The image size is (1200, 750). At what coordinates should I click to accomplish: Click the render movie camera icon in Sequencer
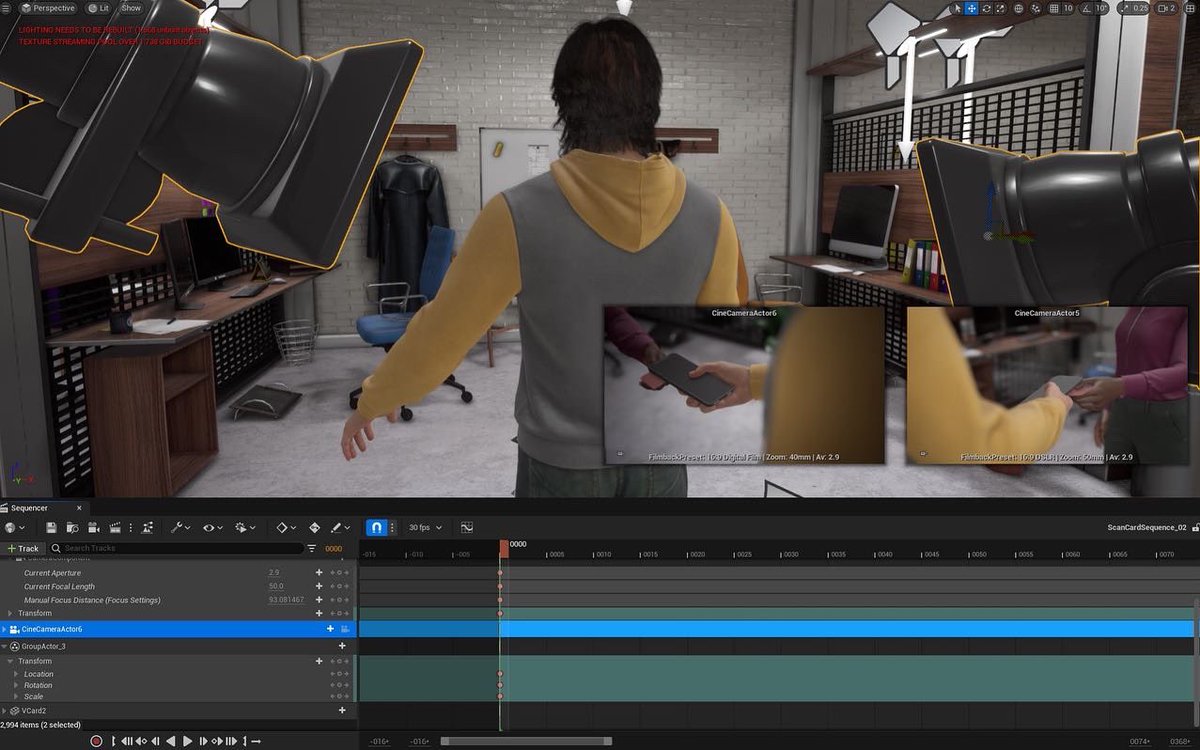[x=93, y=527]
